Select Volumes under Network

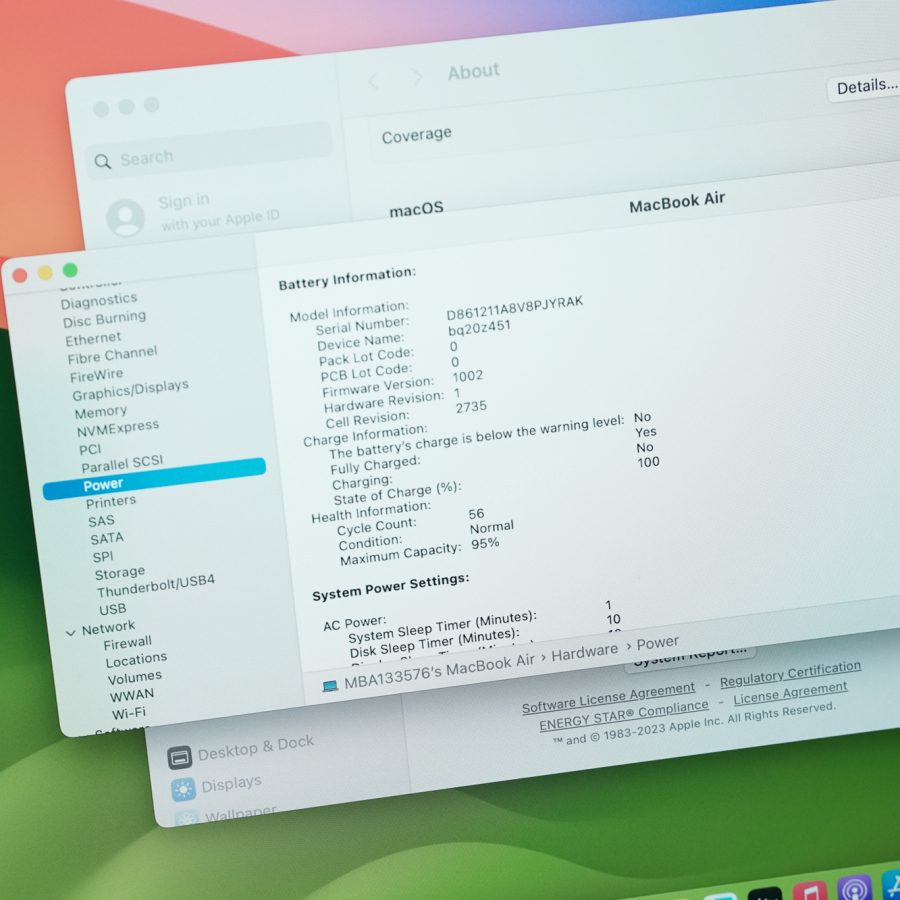[x=134, y=678]
